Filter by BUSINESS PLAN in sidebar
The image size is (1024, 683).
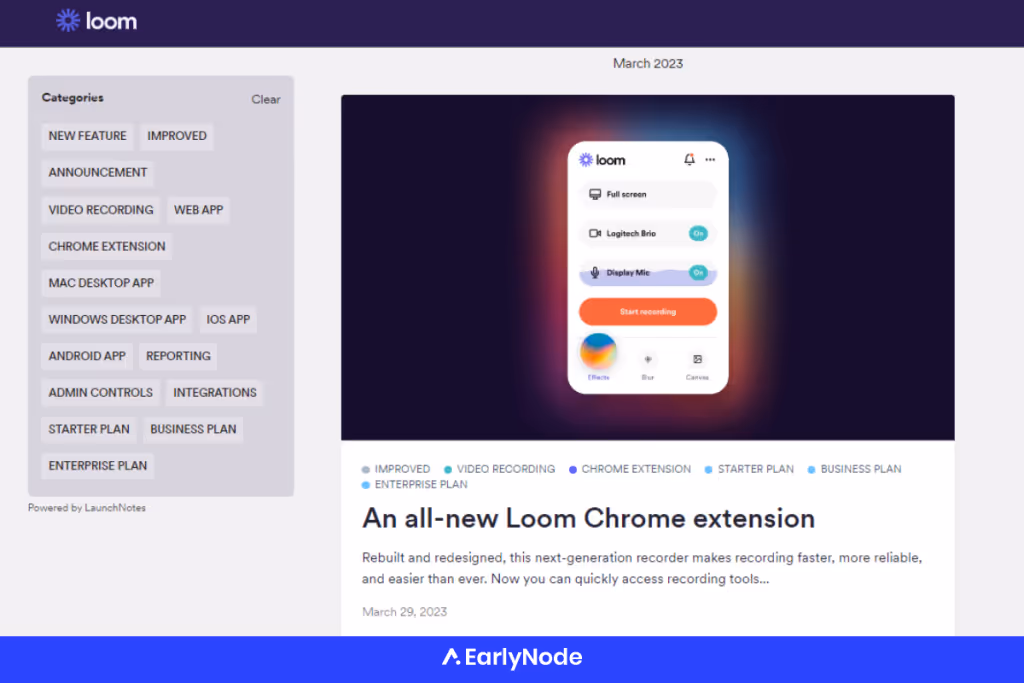point(193,429)
